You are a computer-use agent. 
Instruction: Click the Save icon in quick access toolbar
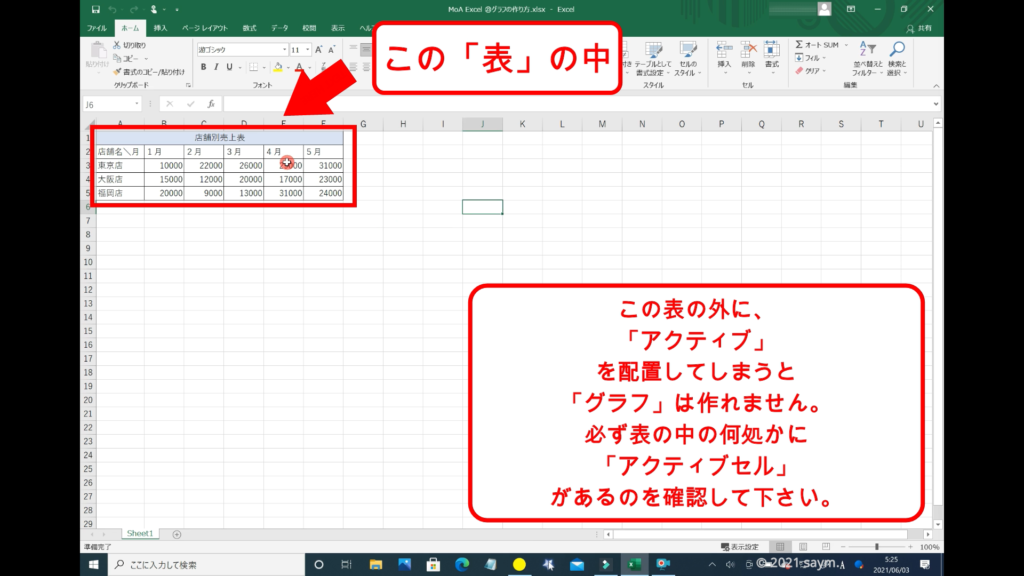pyautogui.click(x=95, y=9)
